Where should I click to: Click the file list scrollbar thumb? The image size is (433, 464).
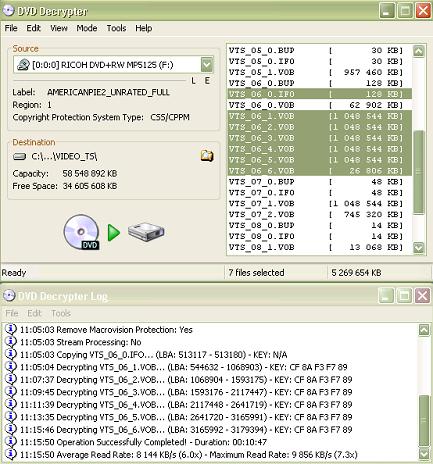pyautogui.click(x=419, y=172)
